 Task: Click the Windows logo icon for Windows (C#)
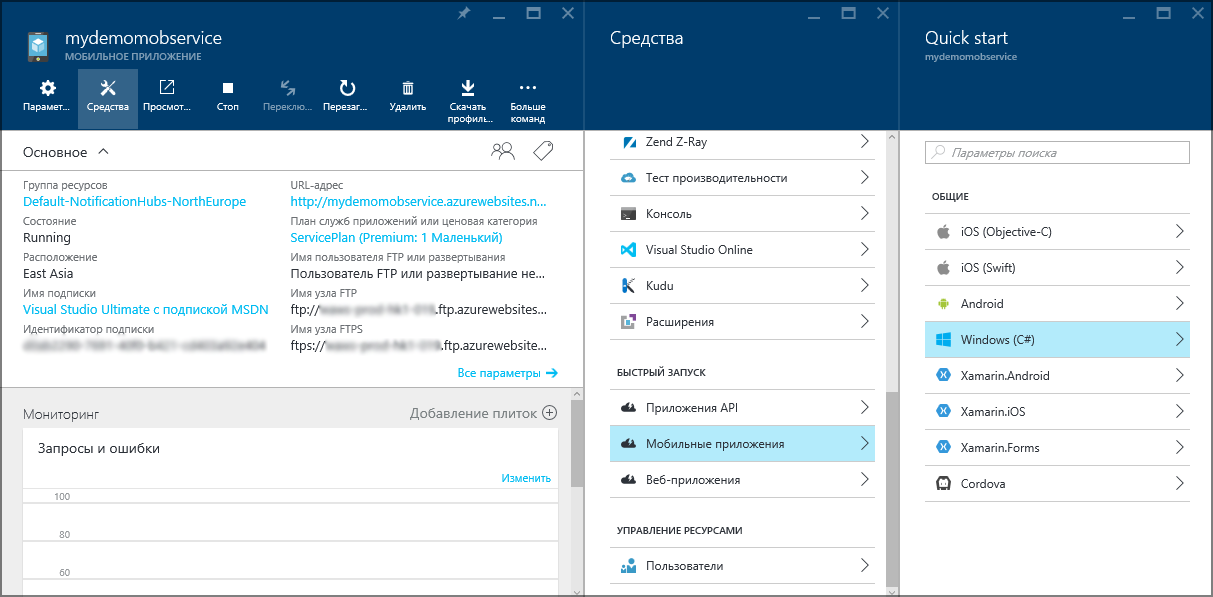point(942,340)
